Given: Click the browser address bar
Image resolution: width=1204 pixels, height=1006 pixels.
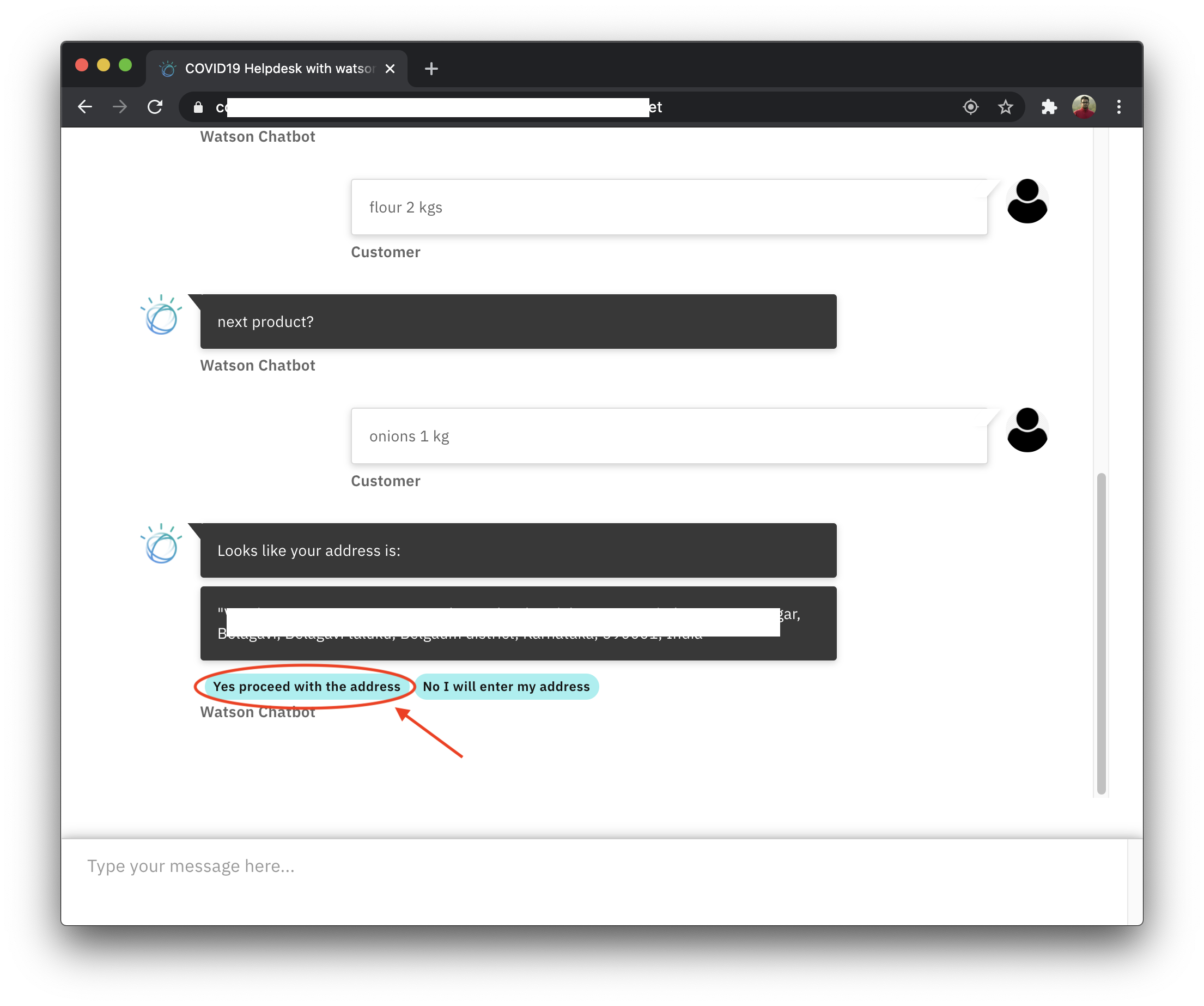Looking at the screenshot, I should 516,107.
